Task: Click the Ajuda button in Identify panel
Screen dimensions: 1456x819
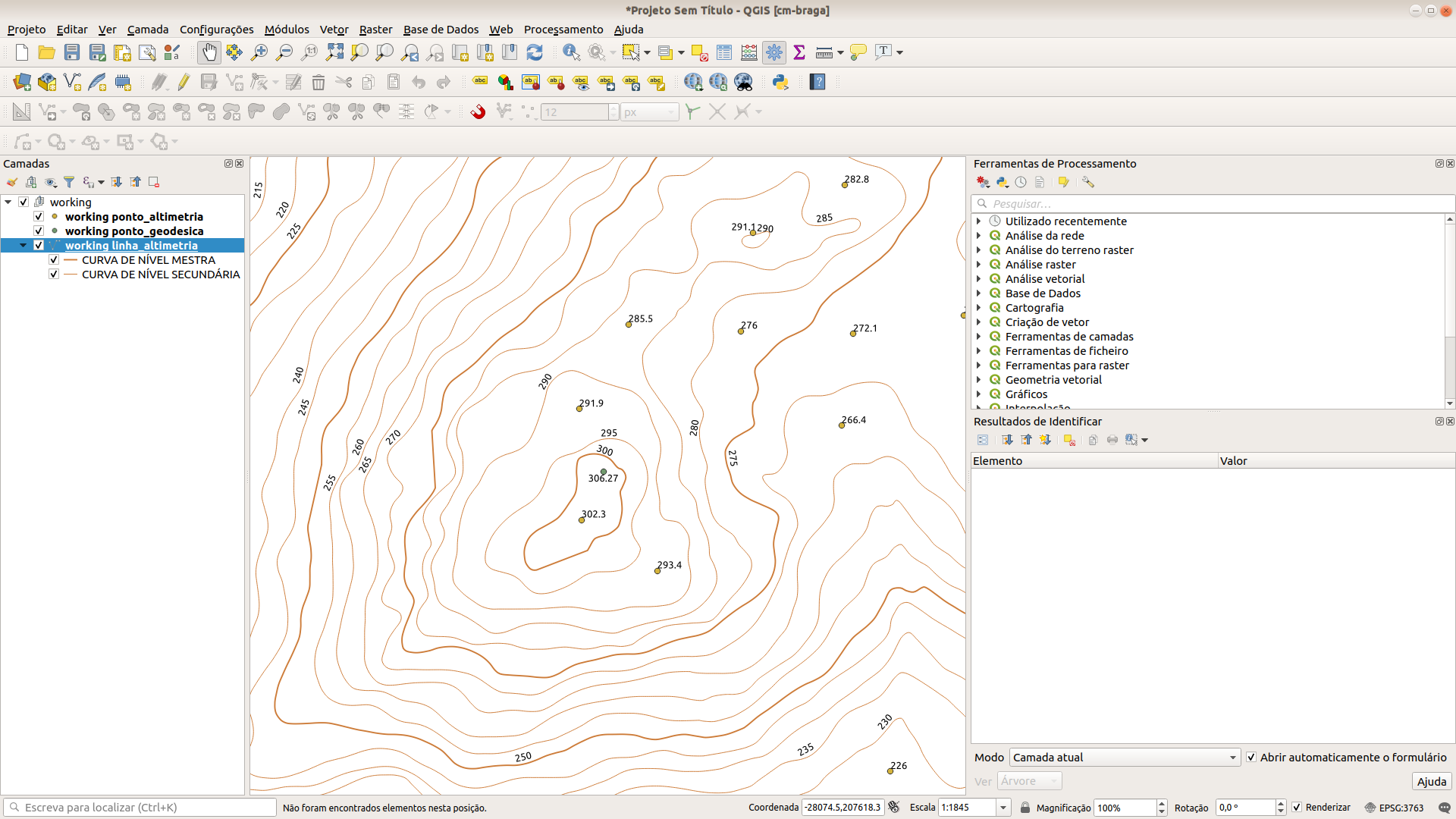Action: point(1431,782)
